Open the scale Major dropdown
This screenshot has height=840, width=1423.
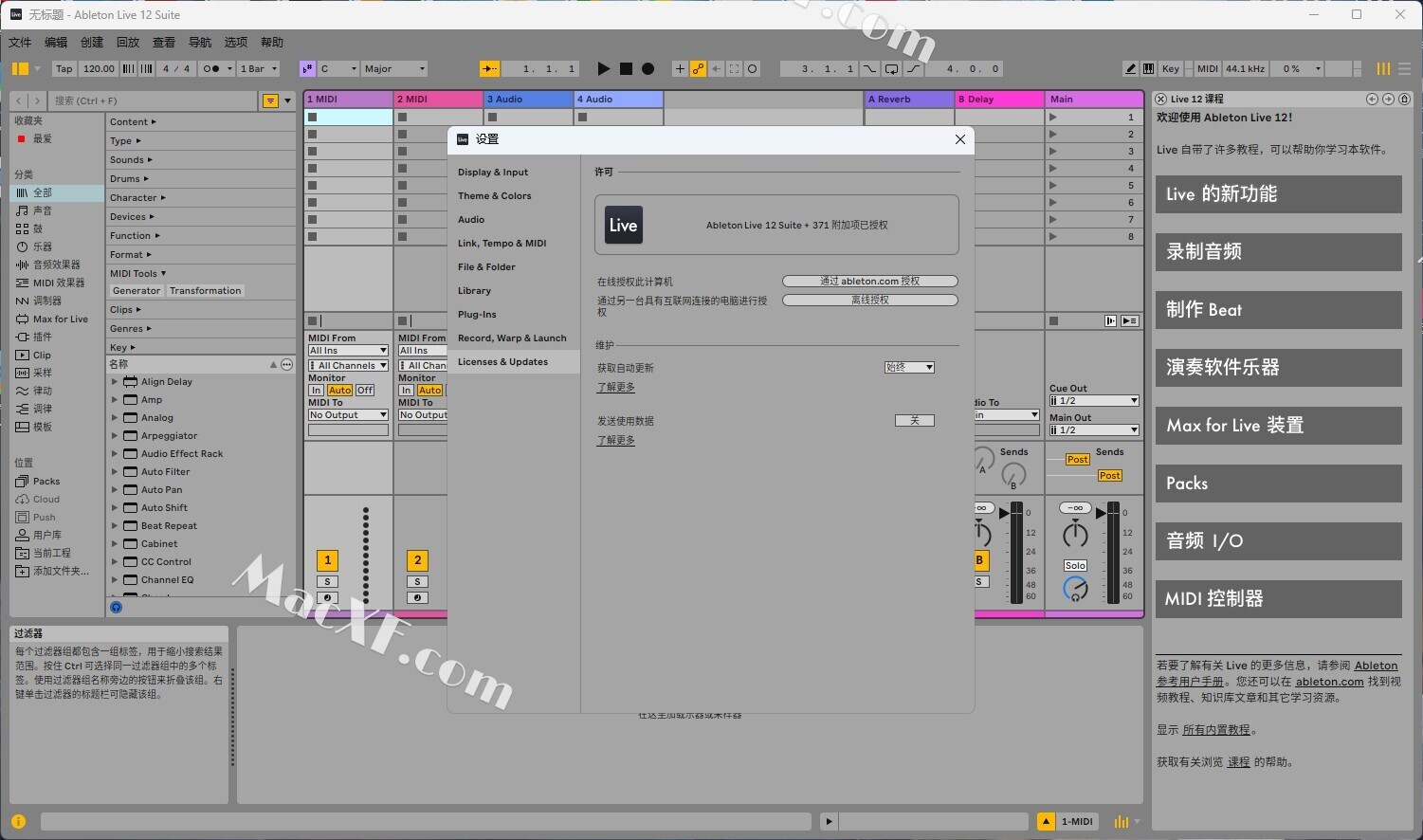pyautogui.click(x=394, y=68)
